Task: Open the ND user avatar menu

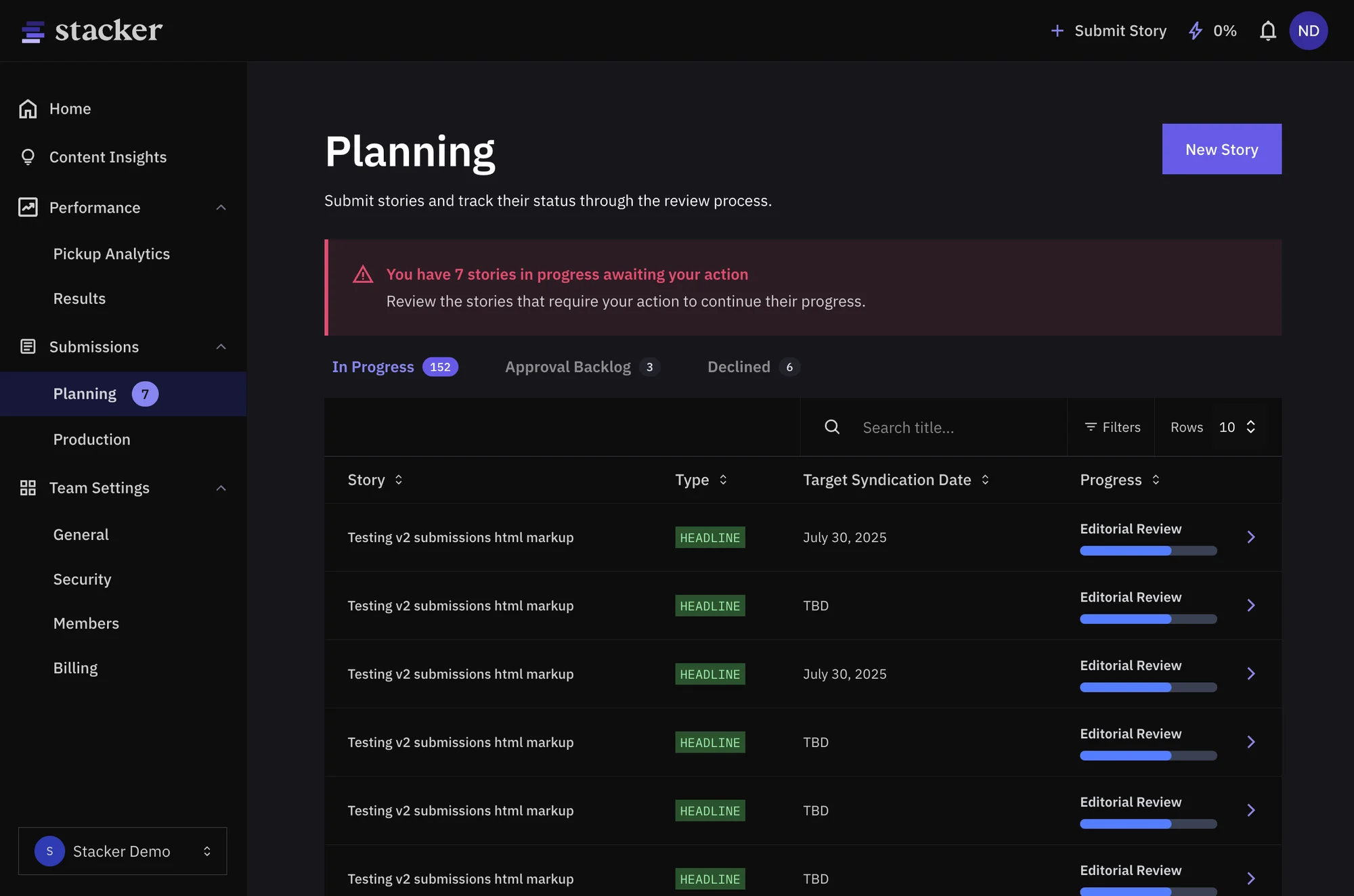Action: pyautogui.click(x=1308, y=31)
